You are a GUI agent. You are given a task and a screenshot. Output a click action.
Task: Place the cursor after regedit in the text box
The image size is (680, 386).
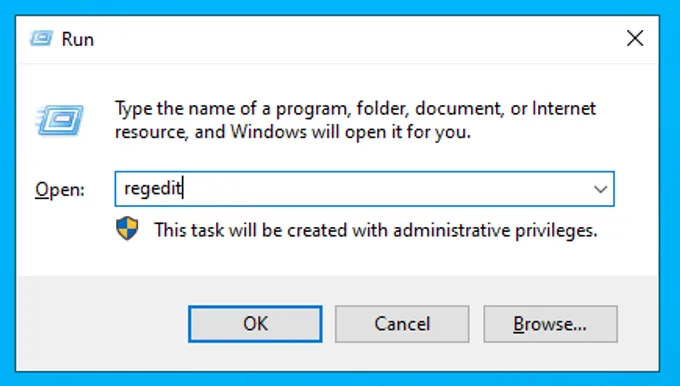(183, 188)
